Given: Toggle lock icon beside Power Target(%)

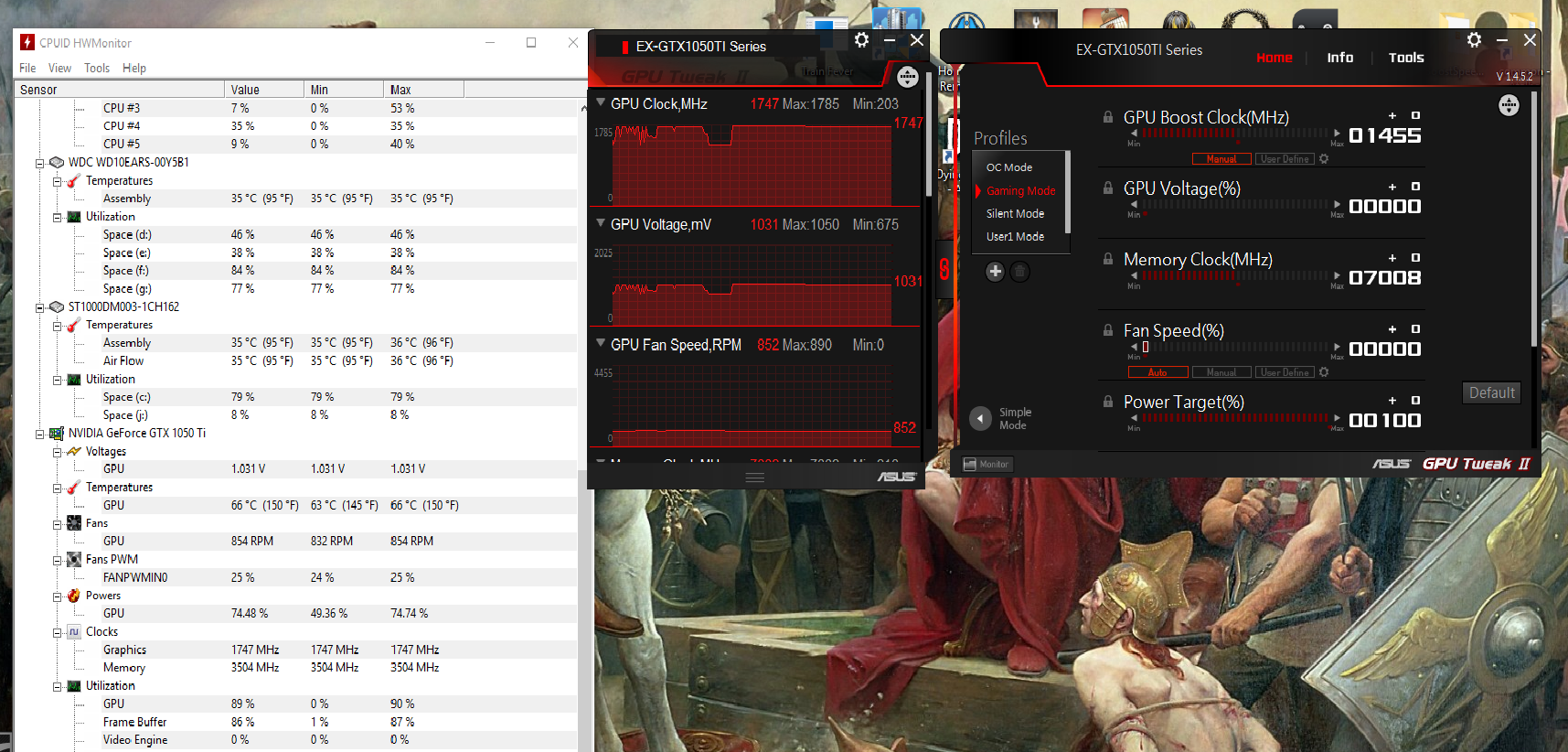Looking at the screenshot, I should [1108, 402].
